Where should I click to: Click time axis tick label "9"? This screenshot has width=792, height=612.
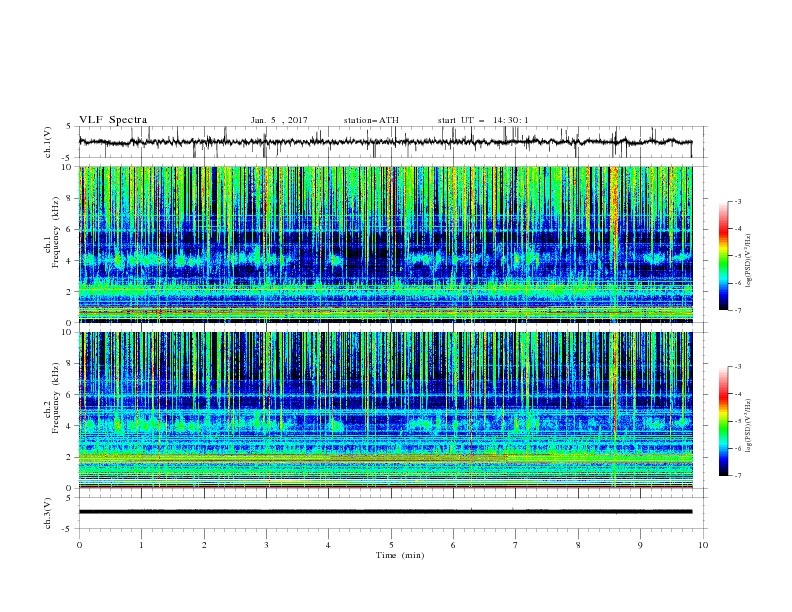click(640, 545)
